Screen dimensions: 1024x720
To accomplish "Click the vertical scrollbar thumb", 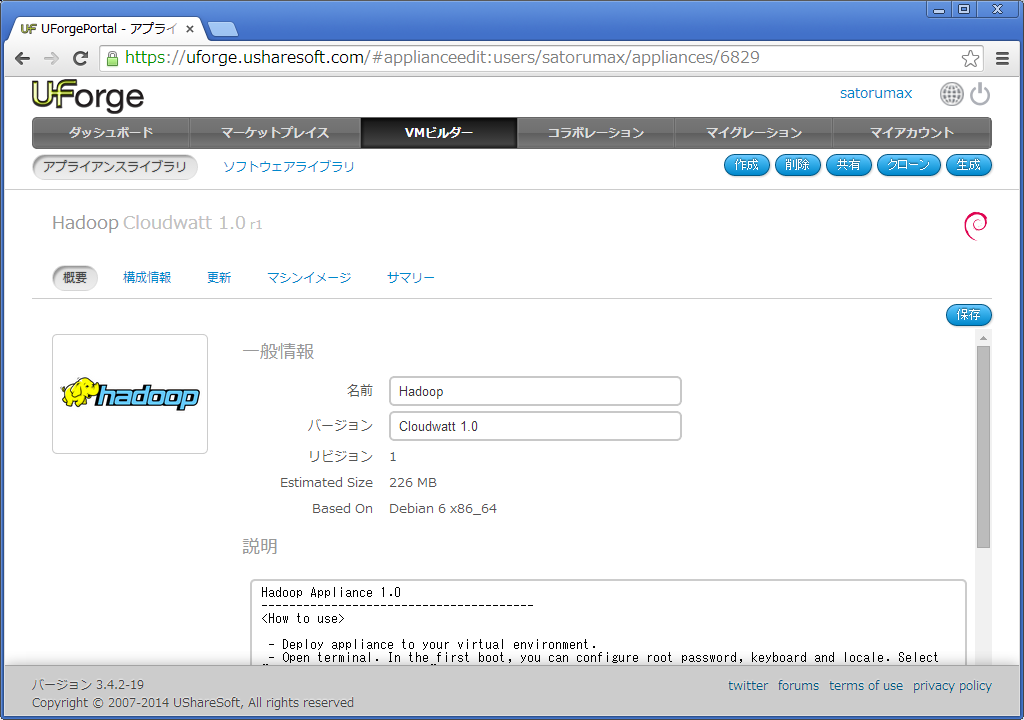I will click(x=984, y=447).
